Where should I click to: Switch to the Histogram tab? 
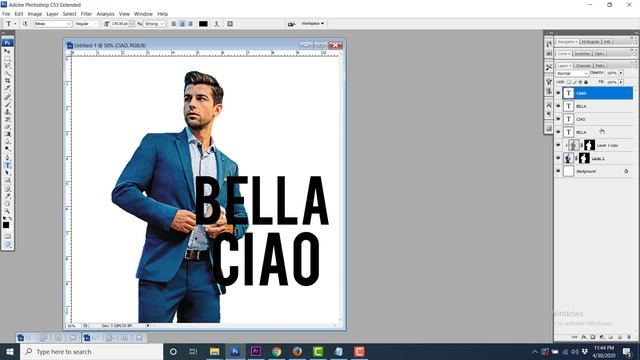590,42
